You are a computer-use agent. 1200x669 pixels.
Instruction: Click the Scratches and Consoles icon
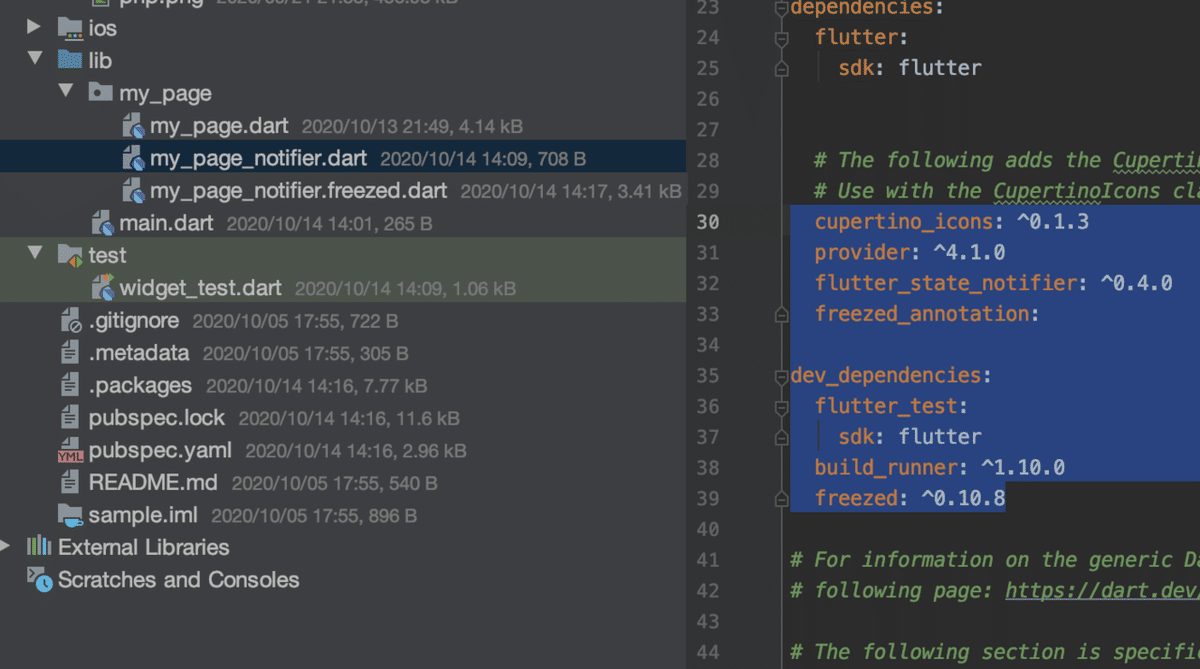coord(39,579)
